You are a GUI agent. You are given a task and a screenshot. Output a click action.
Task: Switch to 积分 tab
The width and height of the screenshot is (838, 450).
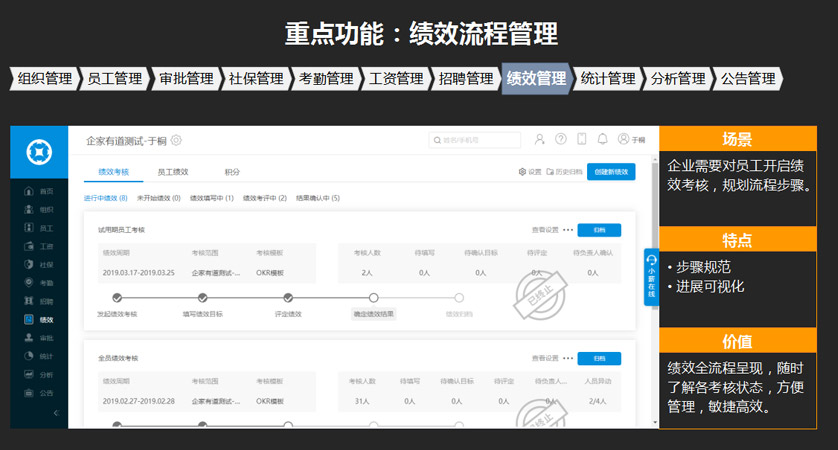tap(232, 172)
